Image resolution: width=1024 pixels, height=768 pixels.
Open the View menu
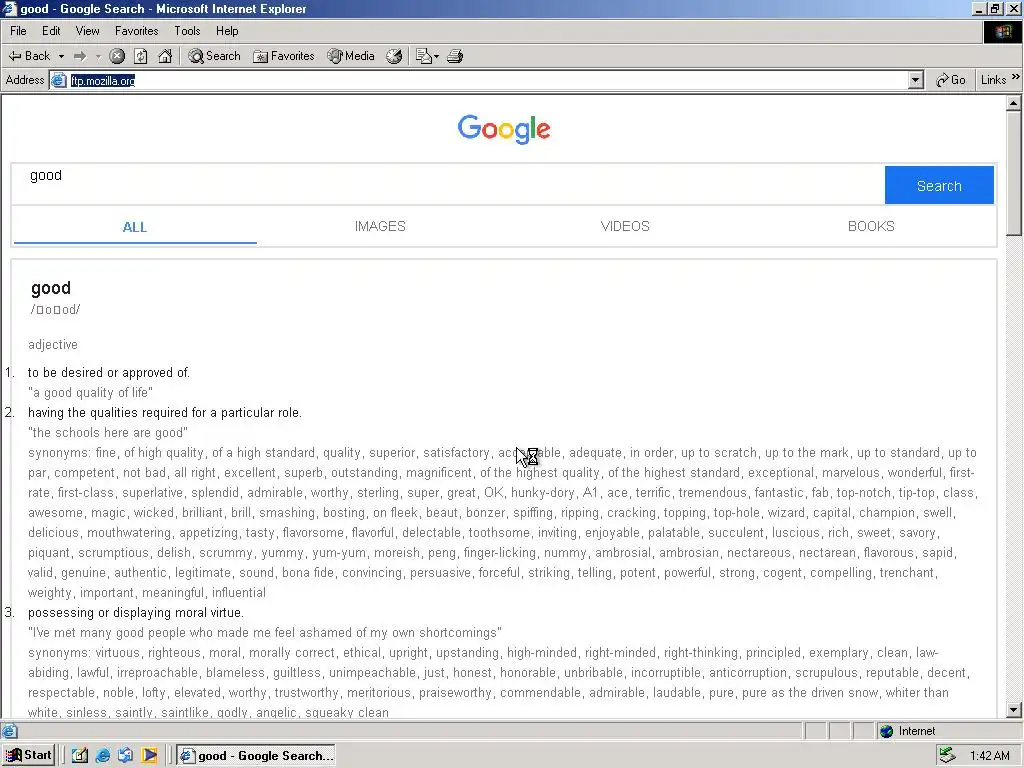(88, 31)
